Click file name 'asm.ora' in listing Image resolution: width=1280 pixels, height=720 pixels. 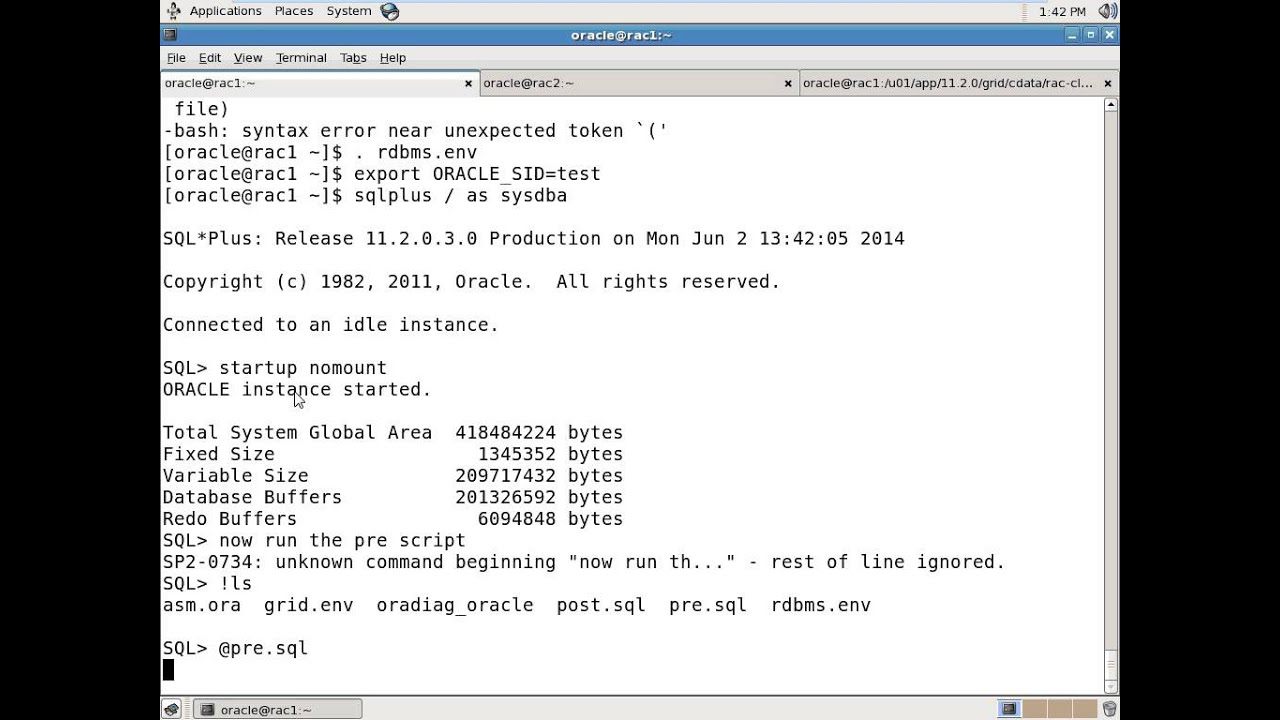pyautogui.click(x=202, y=605)
